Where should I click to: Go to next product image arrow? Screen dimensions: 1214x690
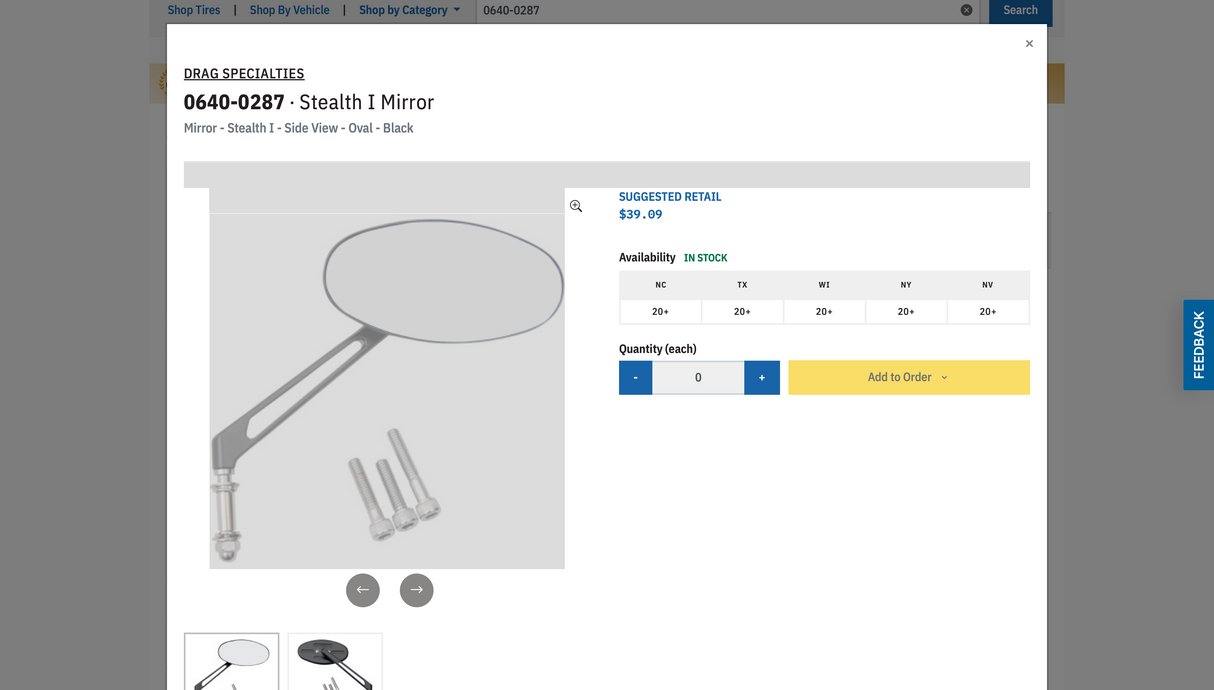(417, 590)
